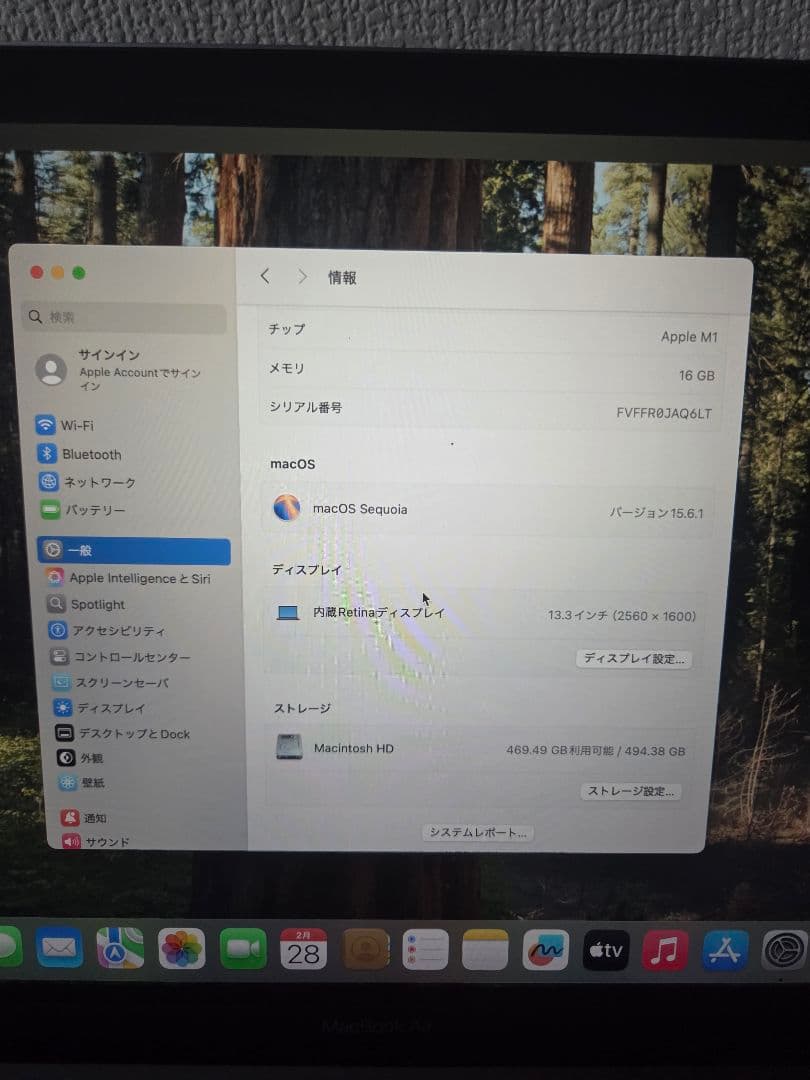Click the Apple M1 chip value
810x1080 pixels.
tap(689, 337)
